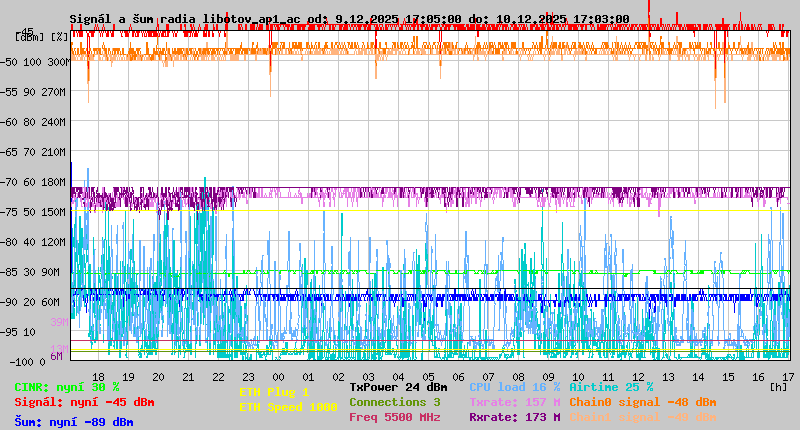Click the hour tick label '22'
Screen dimensions: 800x430
218,377
